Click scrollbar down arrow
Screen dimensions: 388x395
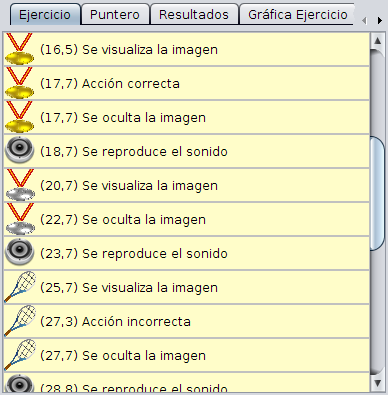pyautogui.click(x=377, y=383)
